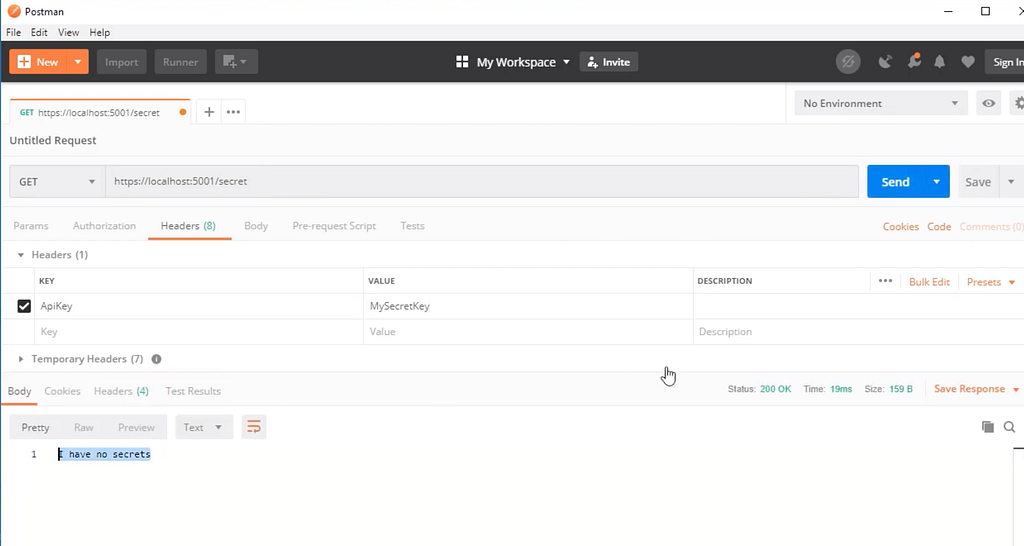Toggle line wrap icon
Viewport: 1024px width, 546px height.
point(253,427)
